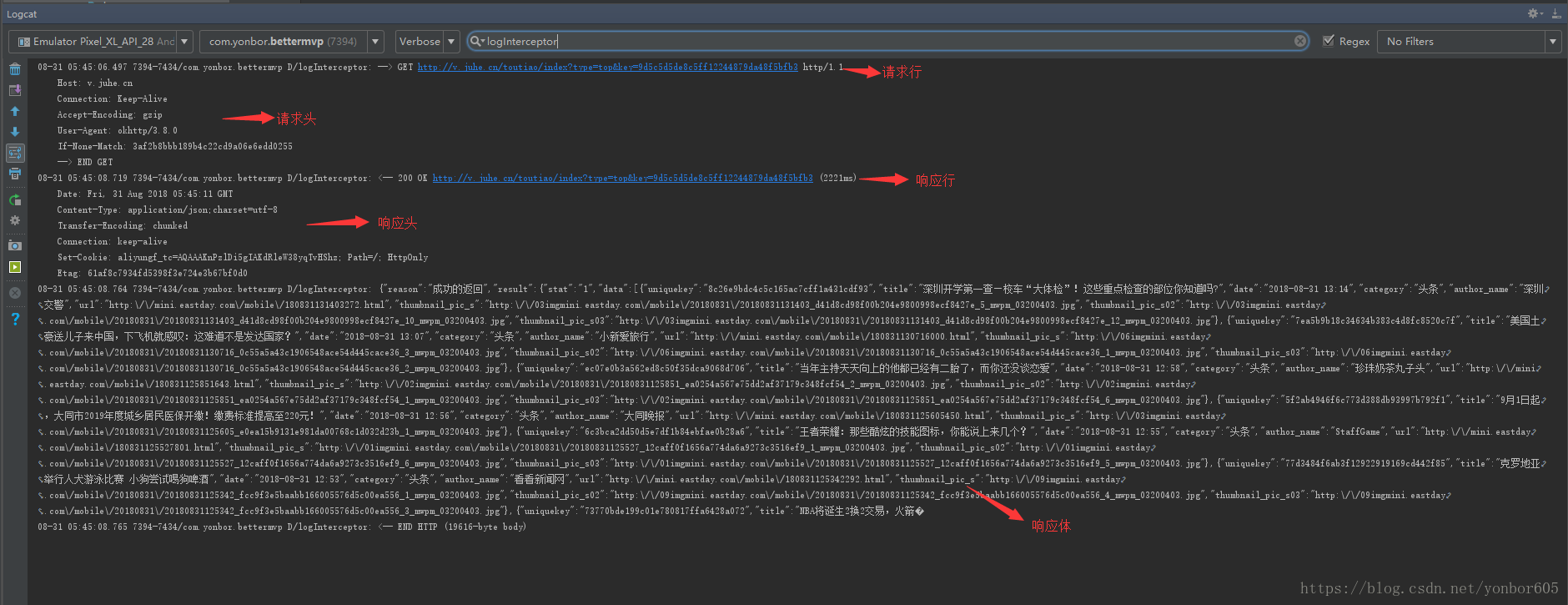Viewport: 1568px width, 605px height.
Task: Click the 'Host: v.juhe.cn' log line
Action: (x=94, y=83)
